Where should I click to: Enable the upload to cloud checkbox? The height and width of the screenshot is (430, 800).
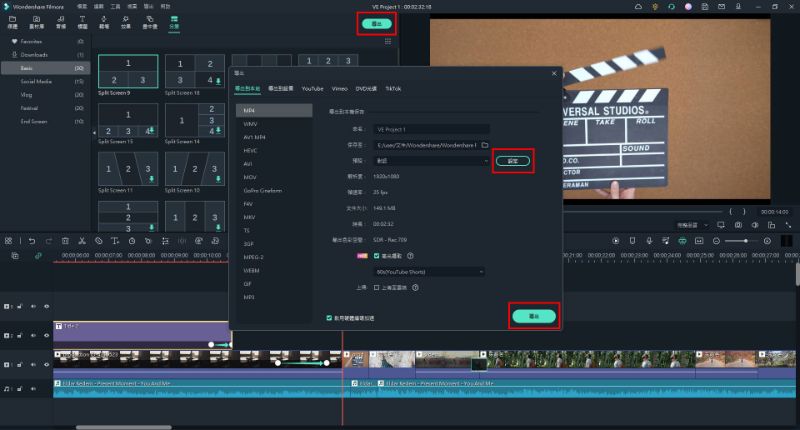tap(377, 288)
